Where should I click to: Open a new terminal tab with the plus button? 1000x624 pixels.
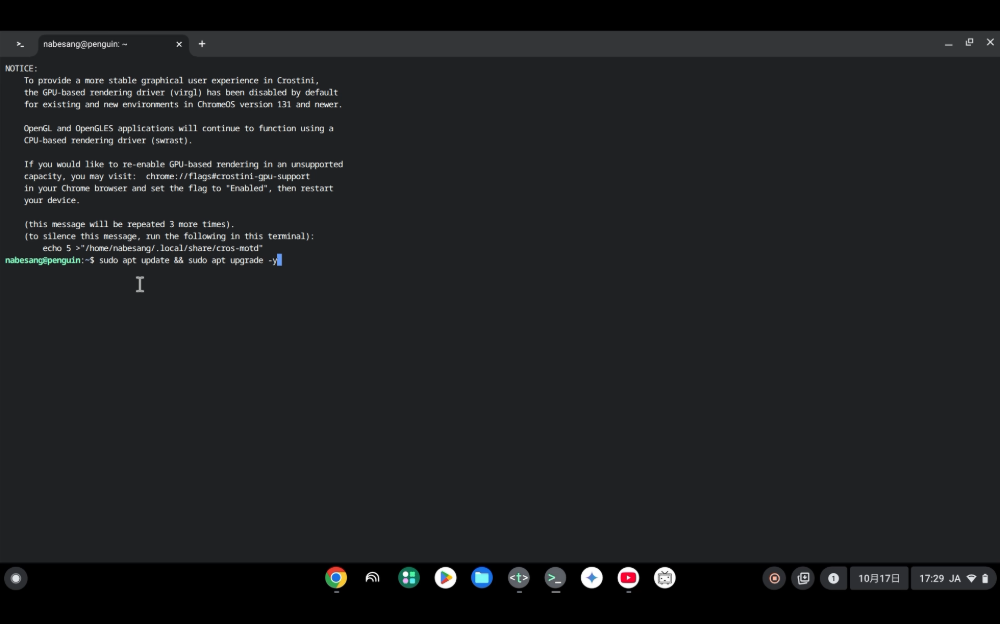point(202,44)
